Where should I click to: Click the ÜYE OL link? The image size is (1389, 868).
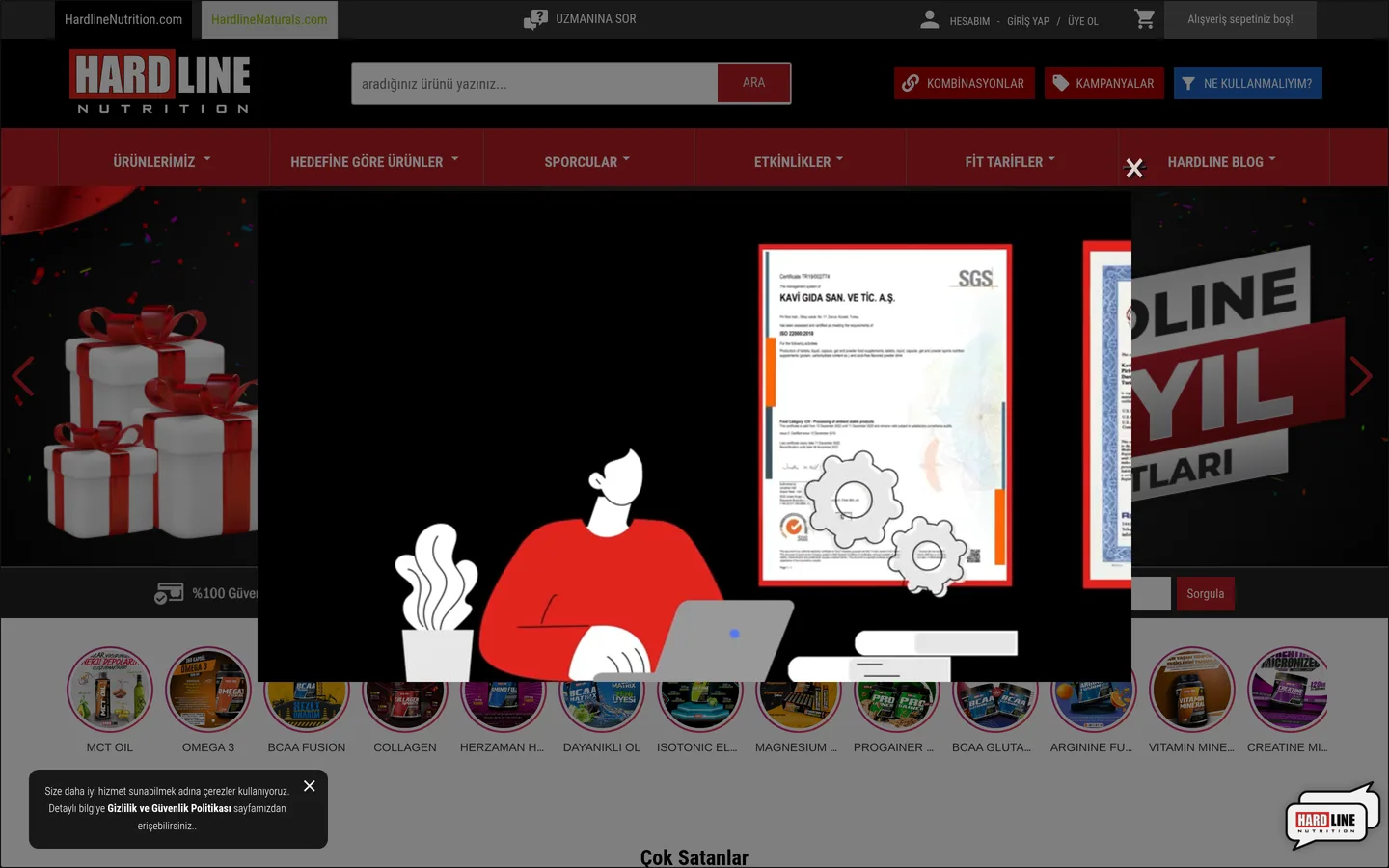point(1083,21)
